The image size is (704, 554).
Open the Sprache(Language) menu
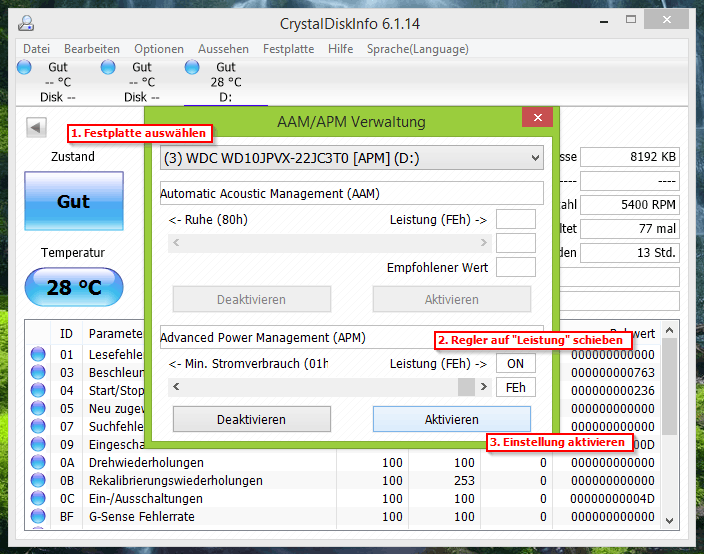click(x=418, y=49)
